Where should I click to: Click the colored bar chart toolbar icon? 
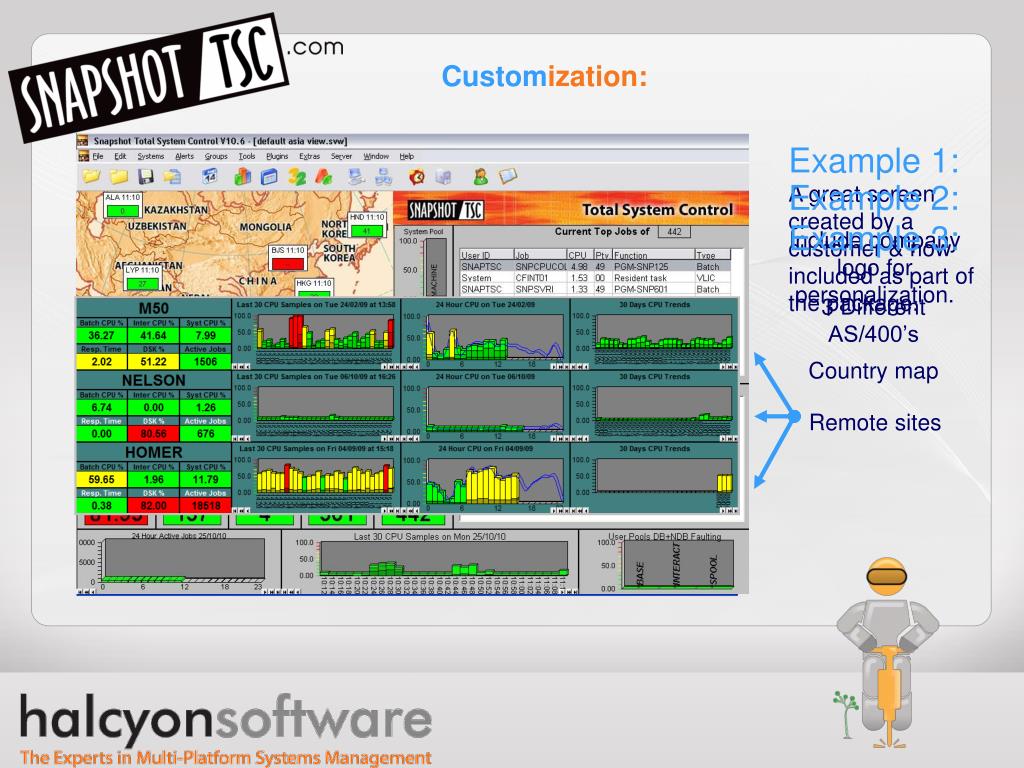coord(242,176)
